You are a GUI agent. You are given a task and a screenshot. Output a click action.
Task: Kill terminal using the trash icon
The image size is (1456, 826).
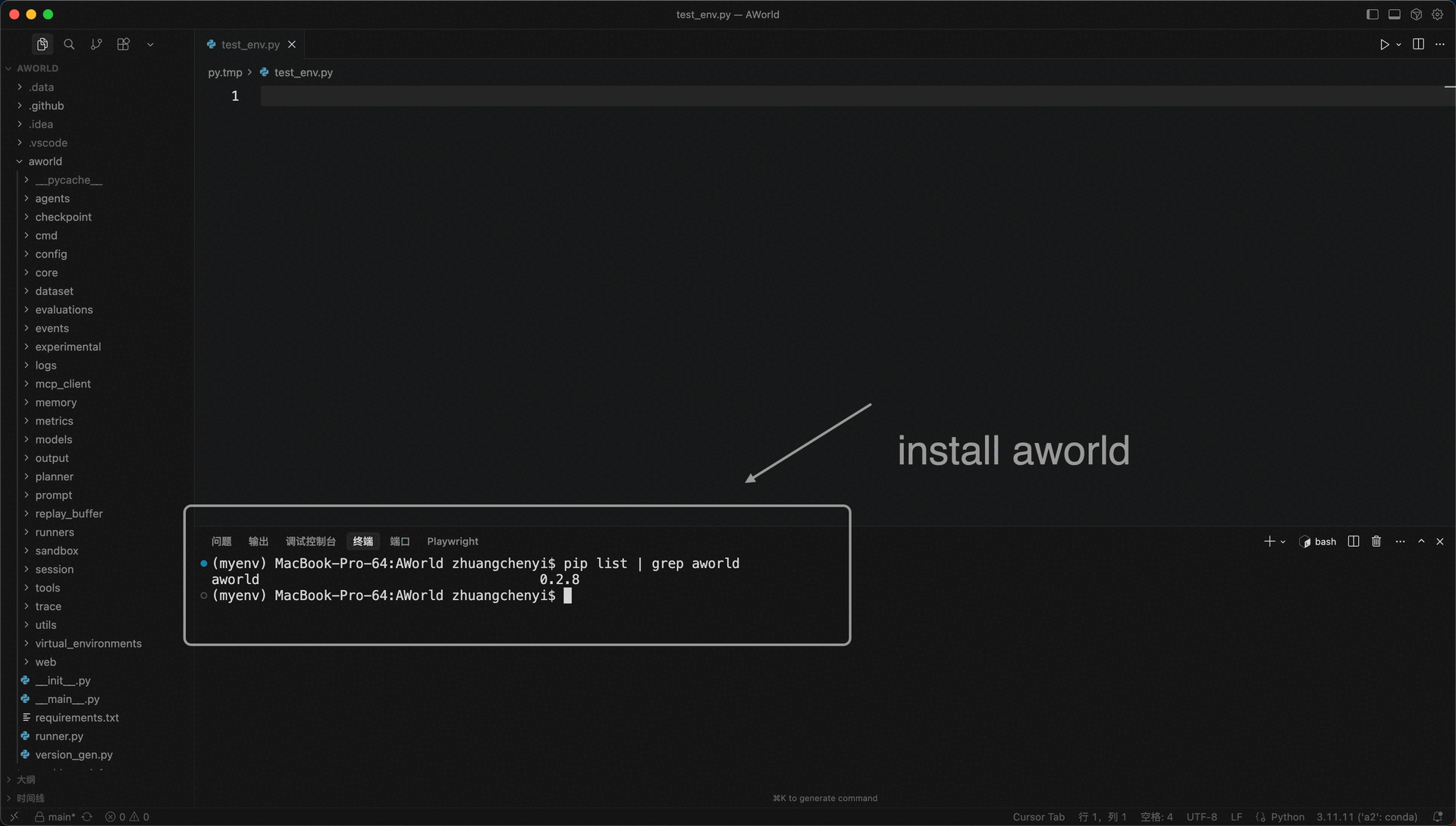(1376, 542)
